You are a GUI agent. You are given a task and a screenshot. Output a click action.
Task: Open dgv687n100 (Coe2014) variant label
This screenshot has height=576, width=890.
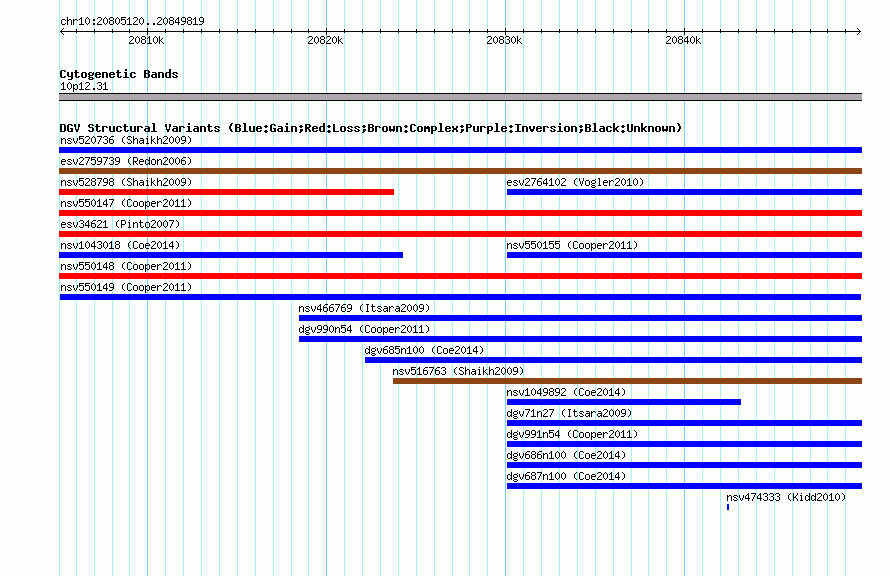point(566,476)
